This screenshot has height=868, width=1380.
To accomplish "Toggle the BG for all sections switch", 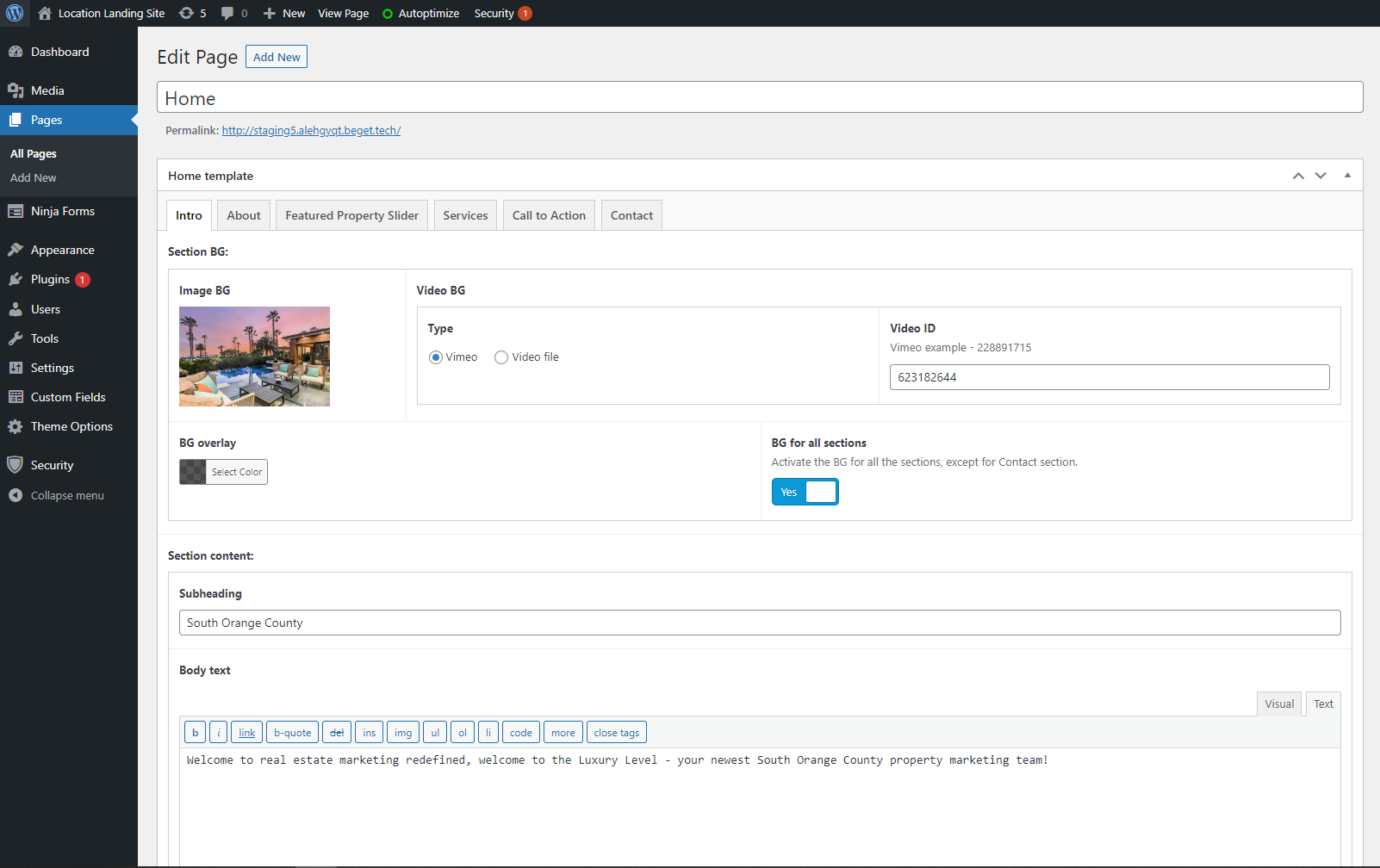I will point(805,492).
